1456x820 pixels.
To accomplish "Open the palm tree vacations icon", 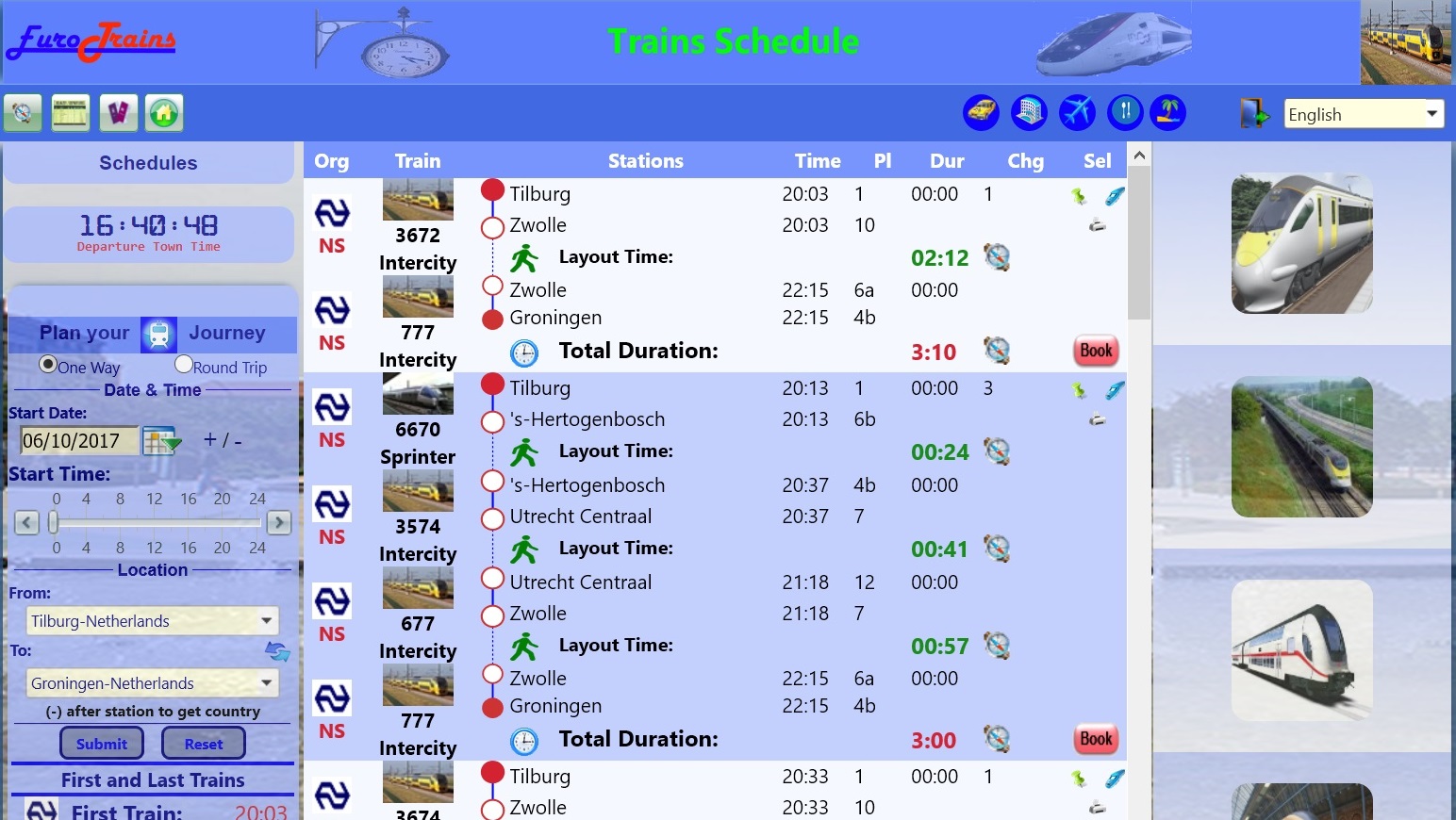I will (1167, 112).
